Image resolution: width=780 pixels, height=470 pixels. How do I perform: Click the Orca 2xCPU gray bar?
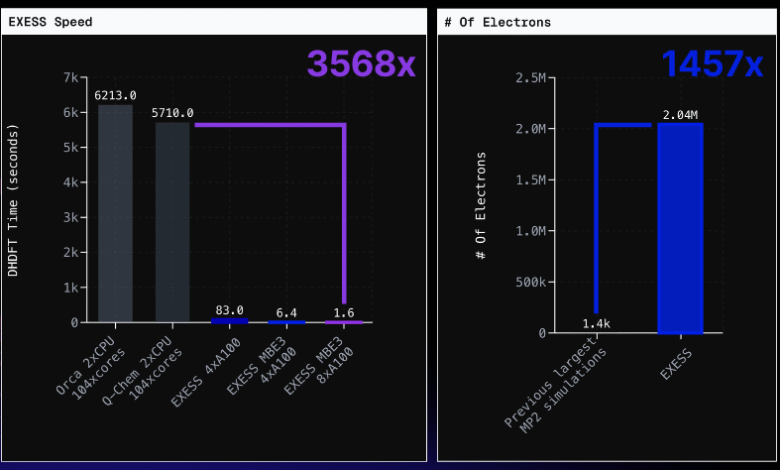115,213
